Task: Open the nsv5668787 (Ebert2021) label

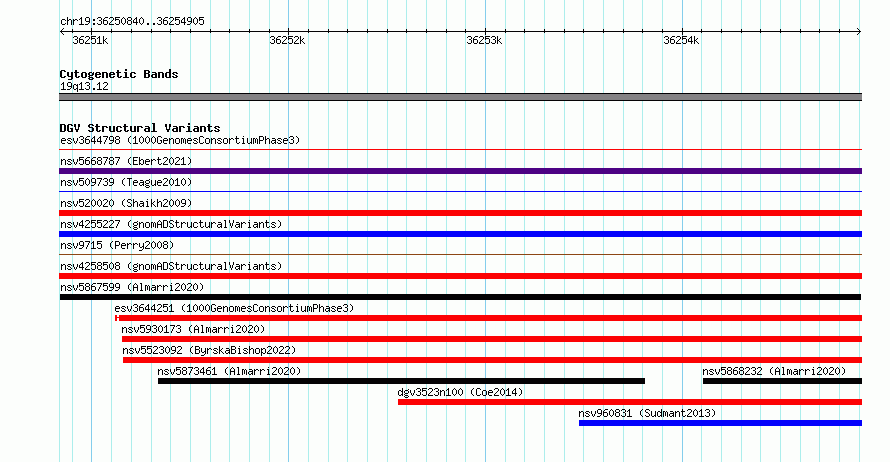Action: pos(126,161)
